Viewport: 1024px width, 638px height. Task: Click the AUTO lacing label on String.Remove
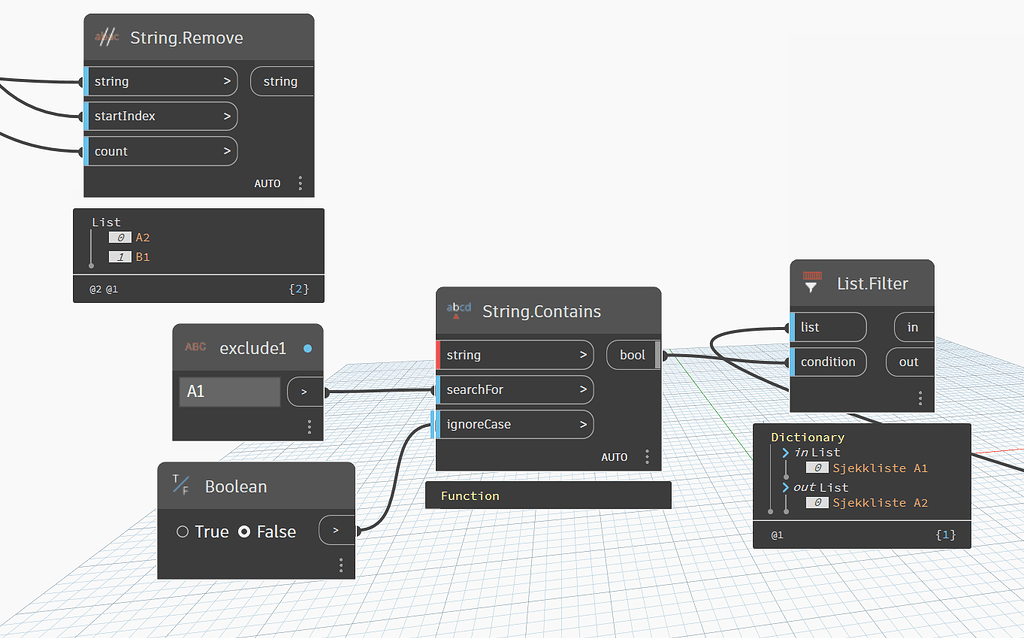[267, 183]
